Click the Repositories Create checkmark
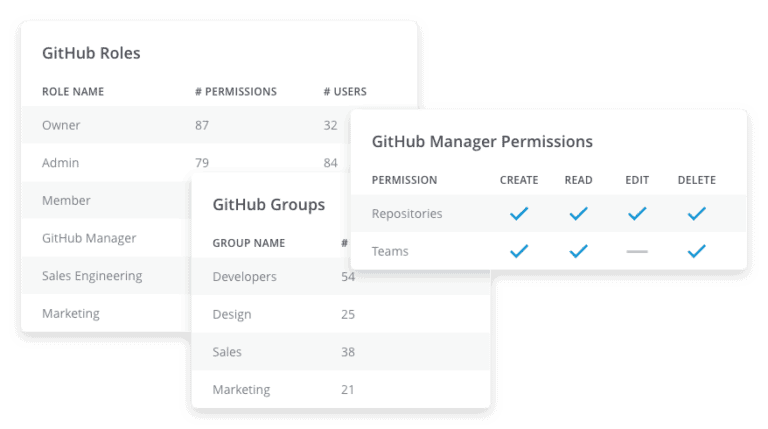This screenshot has width=768, height=429. coord(519,214)
